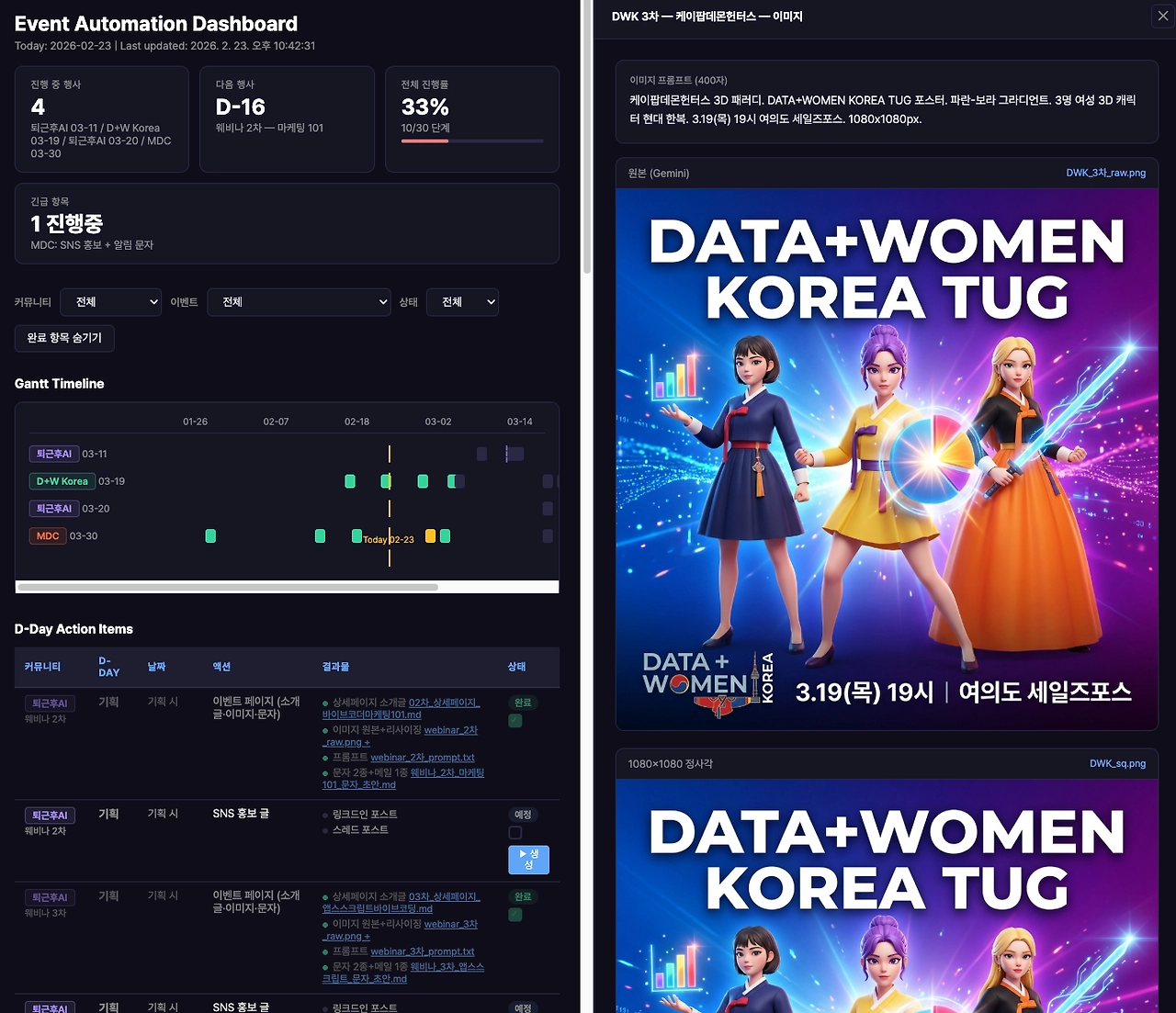The width and height of the screenshot is (1176, 1013).
Task: Click the Gantt timeline horizontal scrollbar
Action: [228, 587]
